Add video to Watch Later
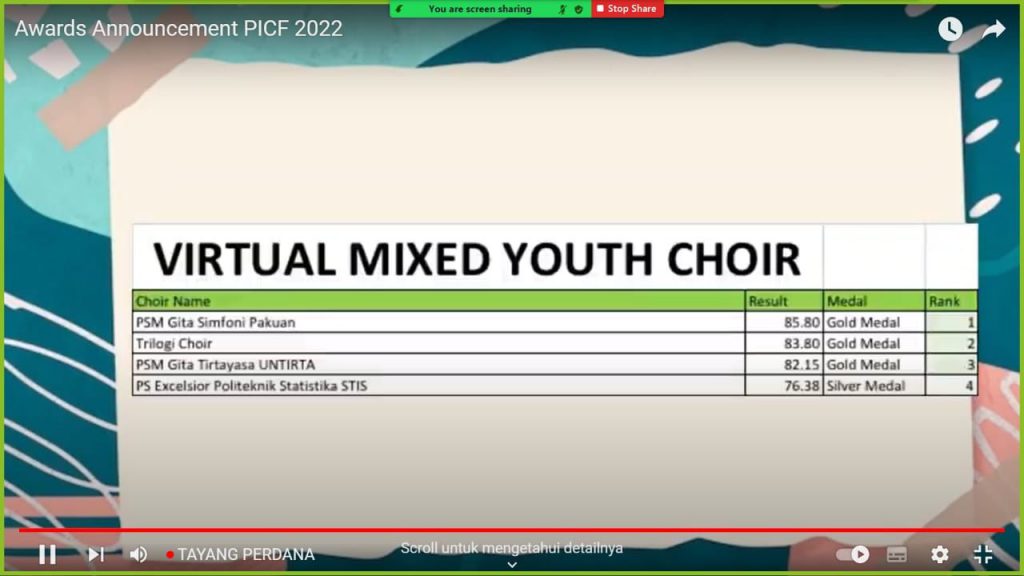 pos(949,29)
